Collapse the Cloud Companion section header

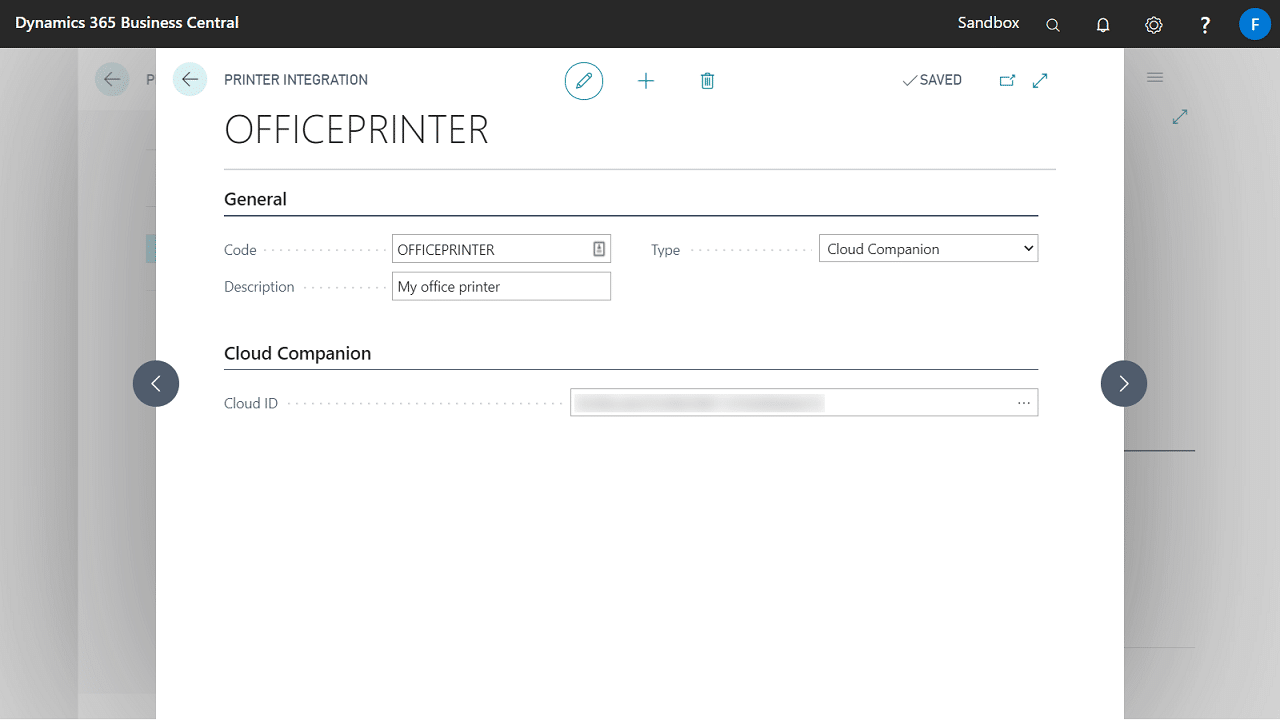tap(298, 353)
